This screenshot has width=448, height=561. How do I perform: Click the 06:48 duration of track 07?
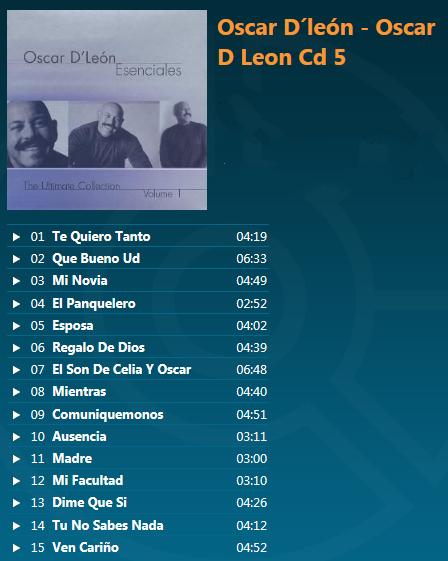252,370
